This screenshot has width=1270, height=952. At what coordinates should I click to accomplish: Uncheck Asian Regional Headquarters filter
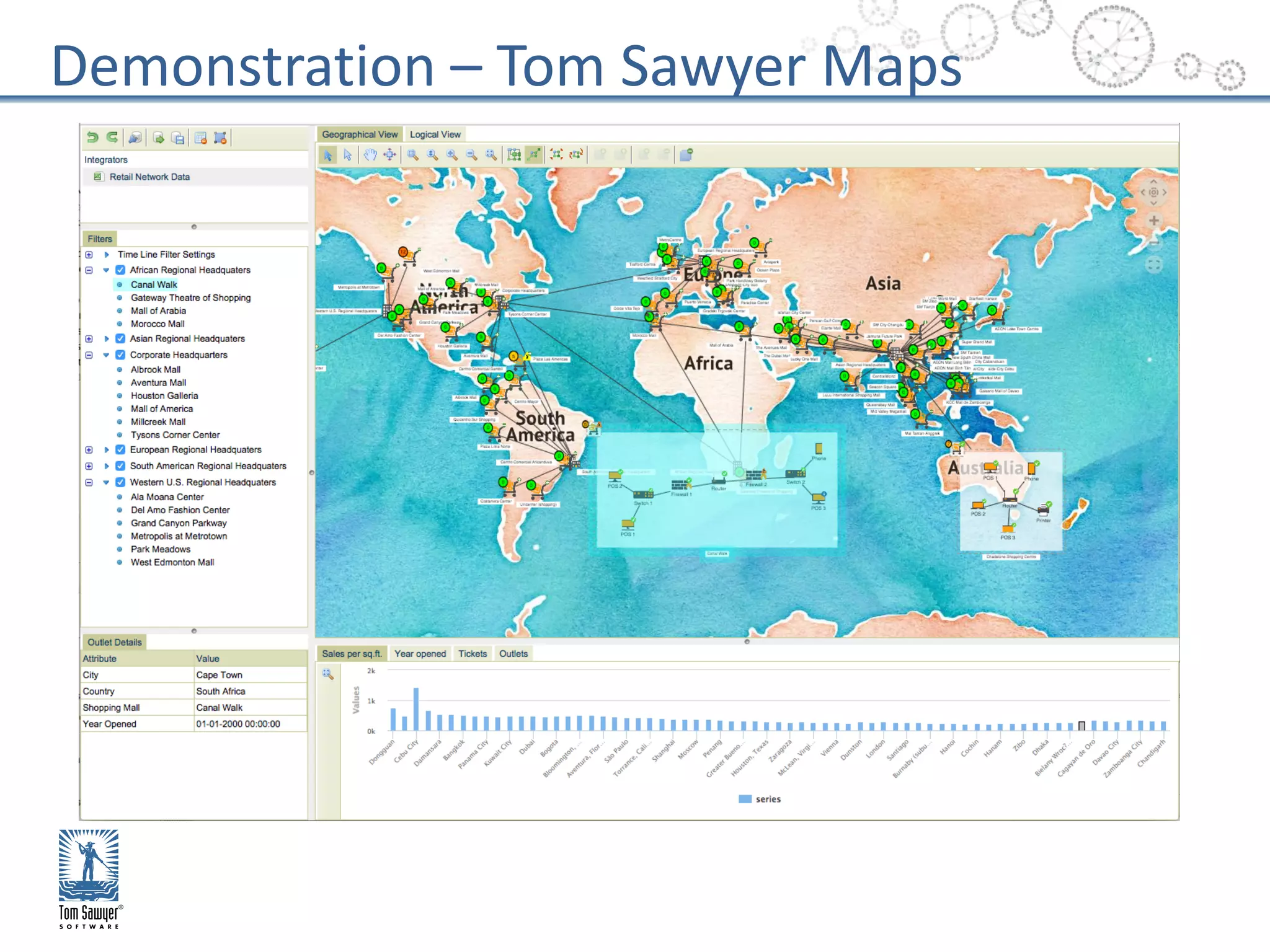point(120,339)
